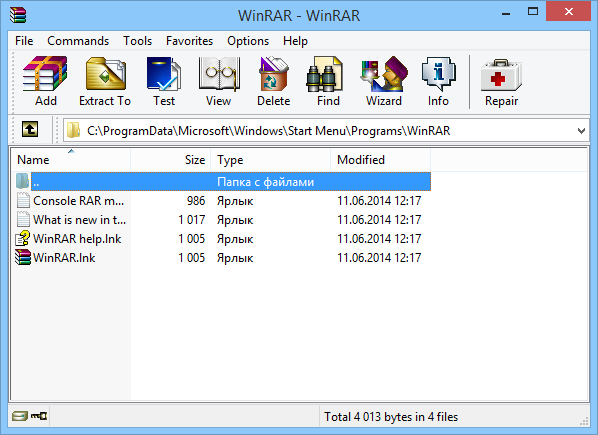Select the 'WinRAR.lnk' file name
The height and width of the screenshot is (435, 598).
64,258
